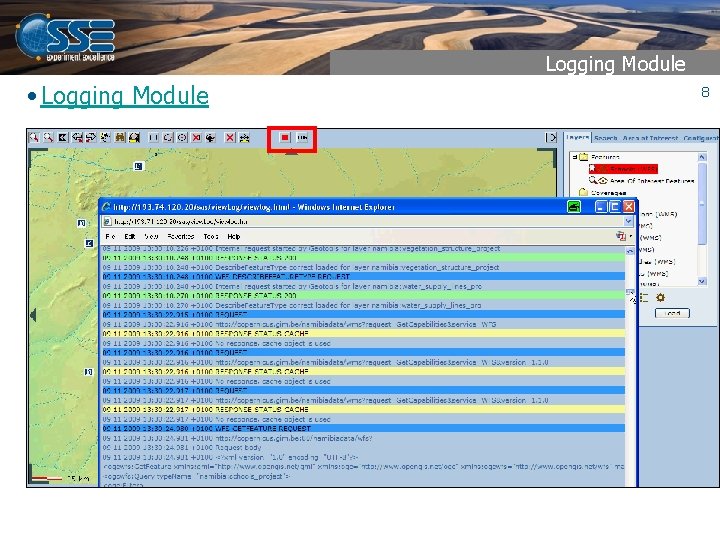
Task: Click the IE toolbar icon beside Help menu
Action: [x=621, y=236]
